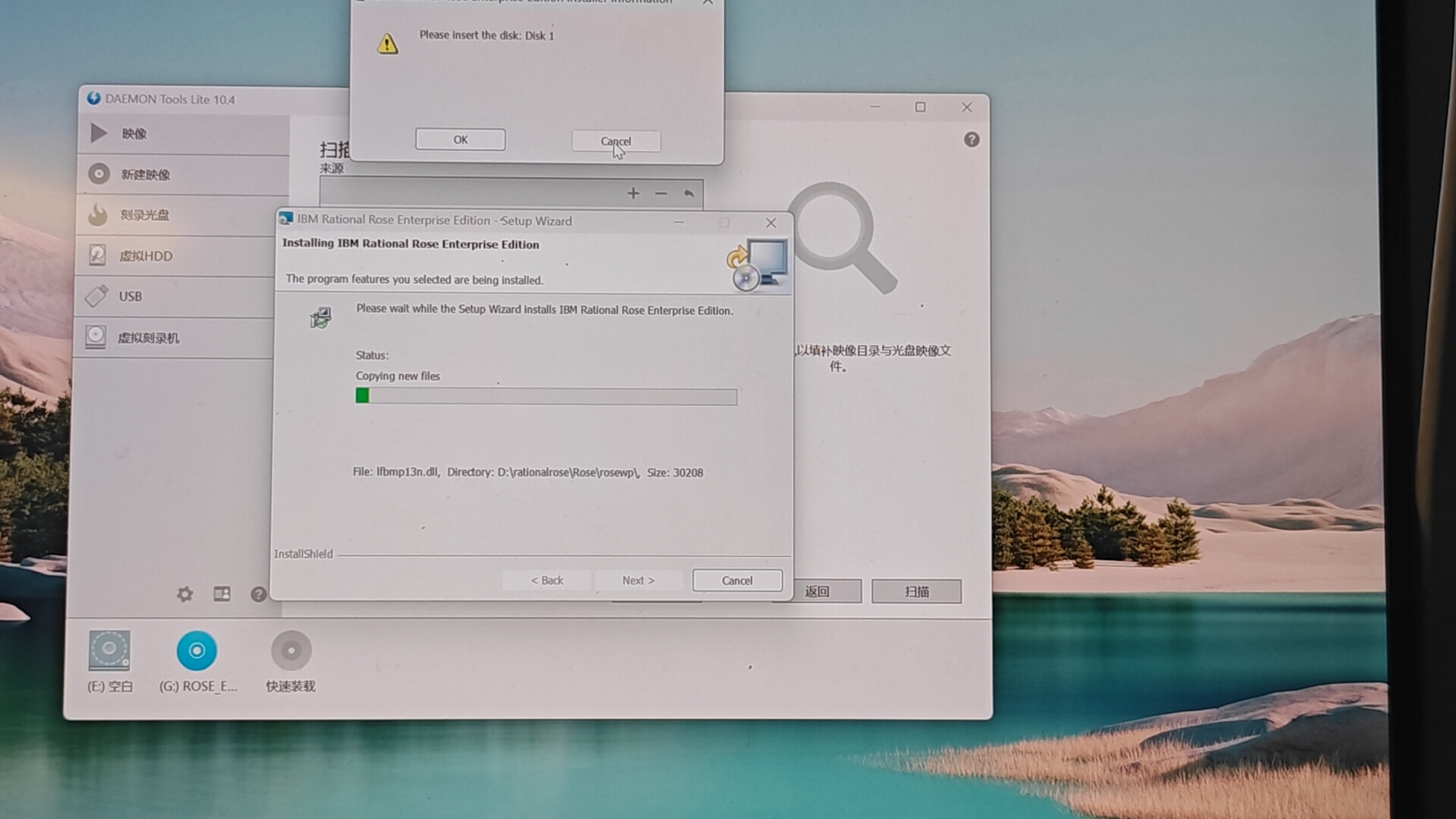
Task: Click the 刻录光盘 burn disc flame icon
Action: click(x=98, y=215)
